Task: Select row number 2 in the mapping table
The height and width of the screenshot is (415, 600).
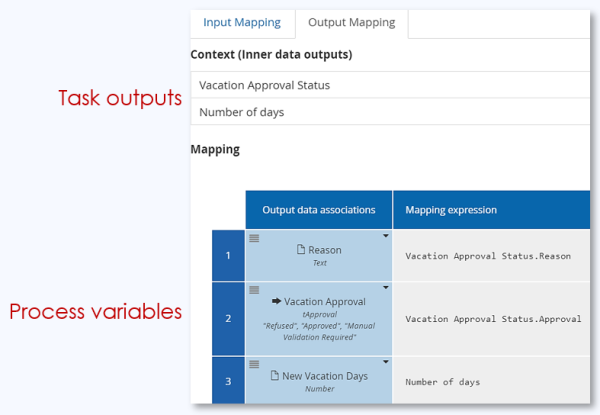Action: pyautogui.click(x=228, y=318)
